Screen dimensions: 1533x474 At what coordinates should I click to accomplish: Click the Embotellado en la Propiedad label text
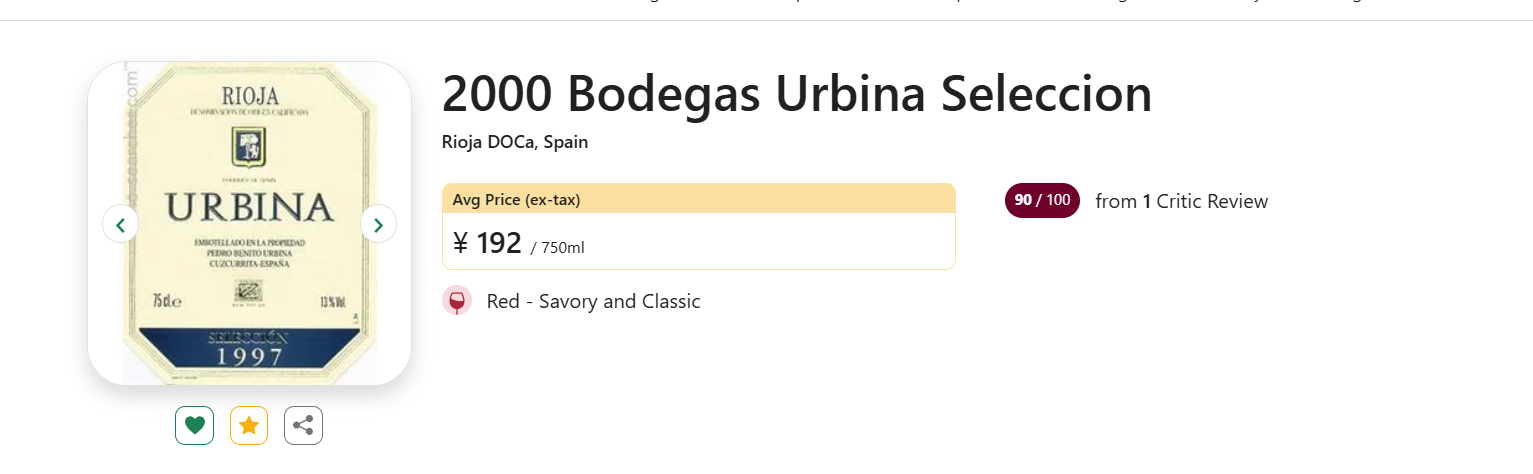click(249, 243)
